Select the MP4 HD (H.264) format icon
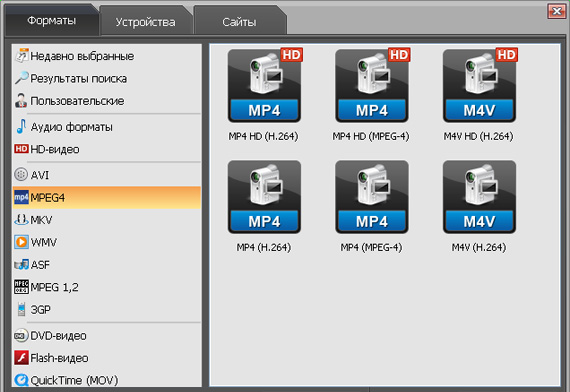This screenshot has height=392, width=570. click(264, 86)
